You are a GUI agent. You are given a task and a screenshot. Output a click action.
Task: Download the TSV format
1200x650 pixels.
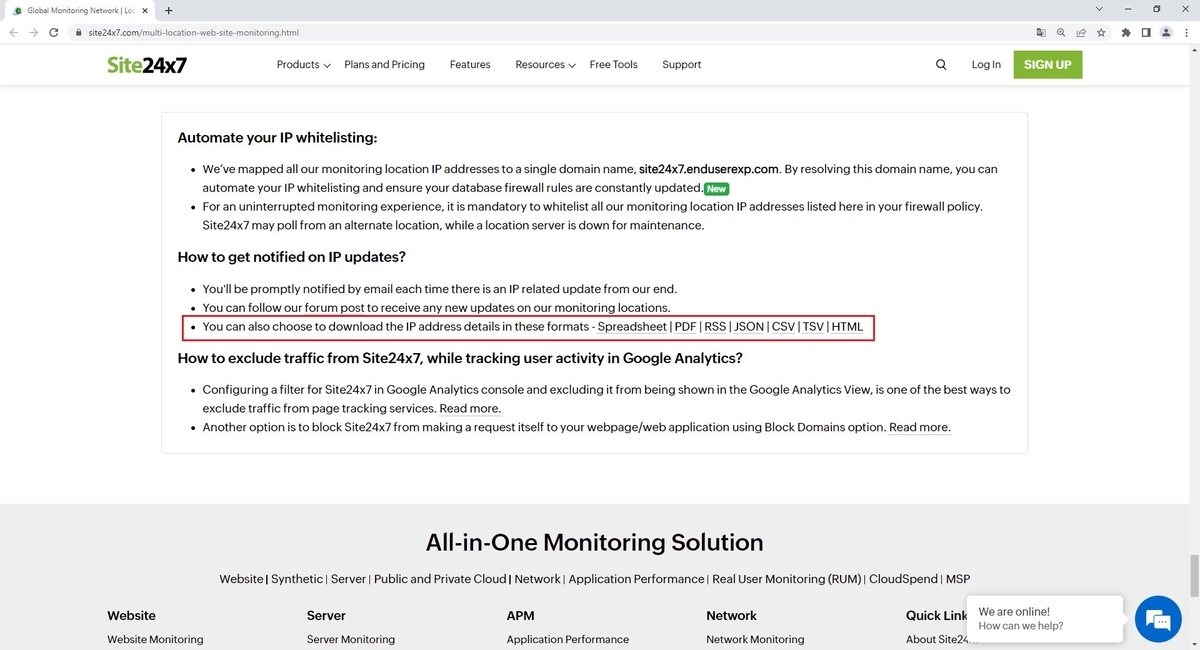point(813,327)
